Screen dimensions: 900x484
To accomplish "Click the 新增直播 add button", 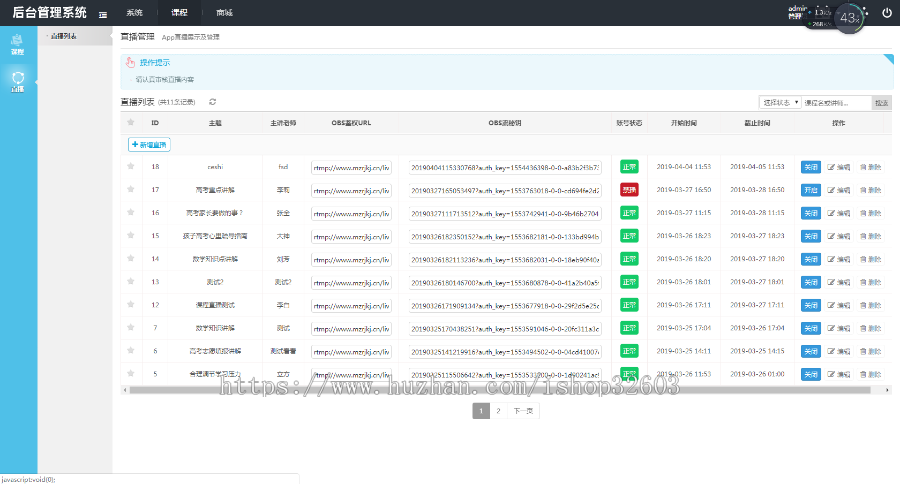I will point(149,144).
